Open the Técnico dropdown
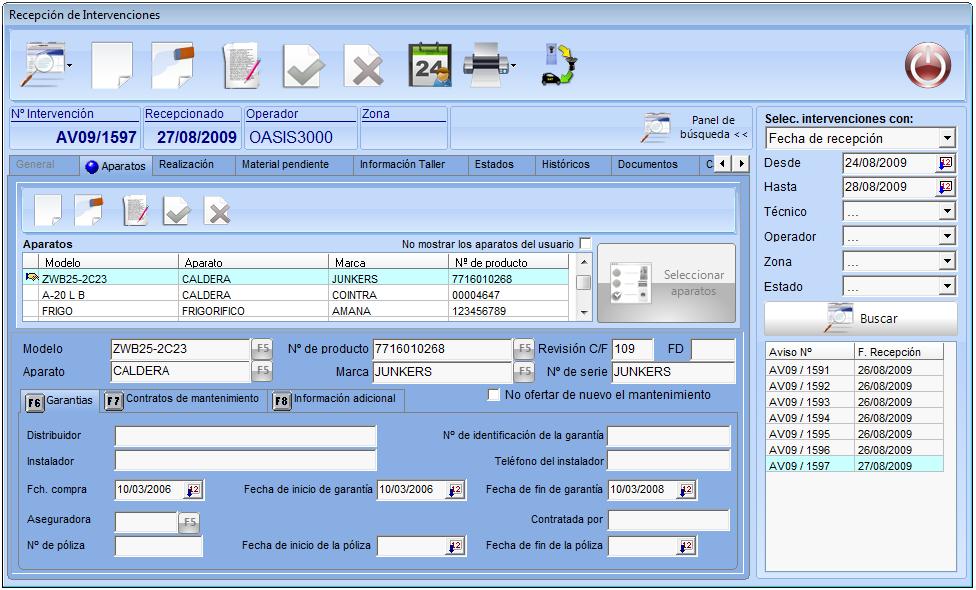 click(x=947, y=212)
